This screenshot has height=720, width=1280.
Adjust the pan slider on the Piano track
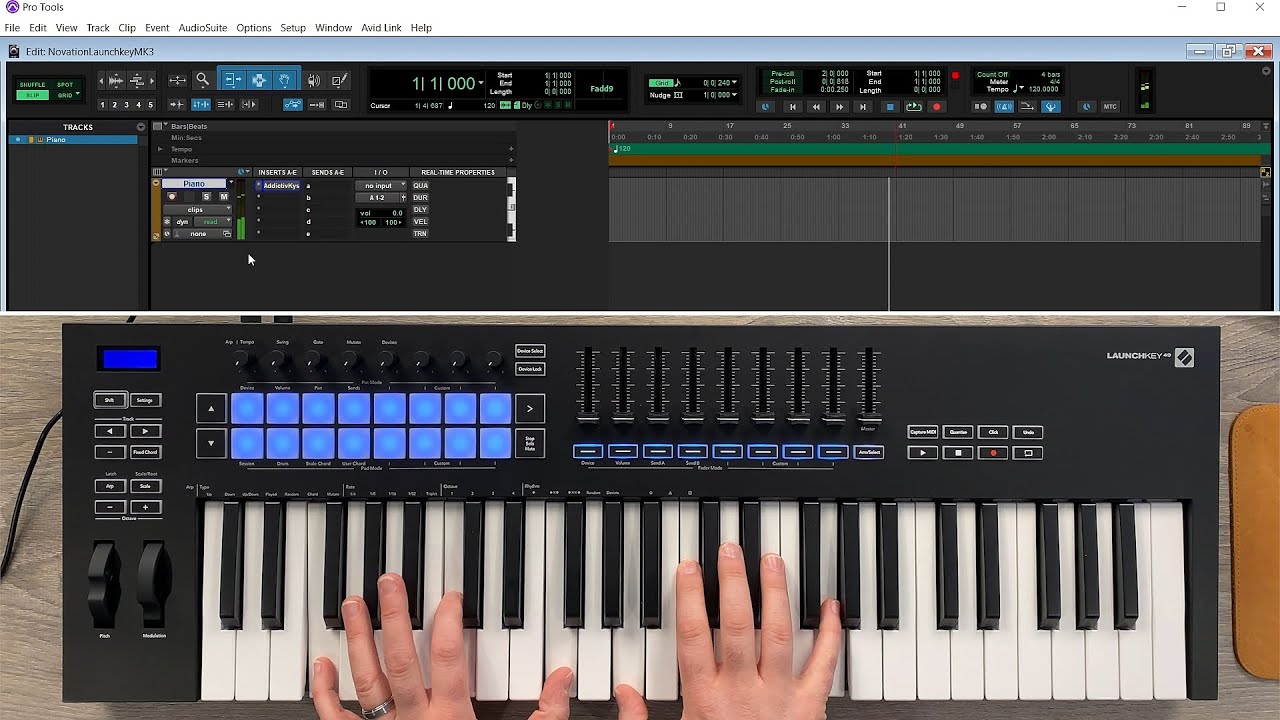coord(381,222)
